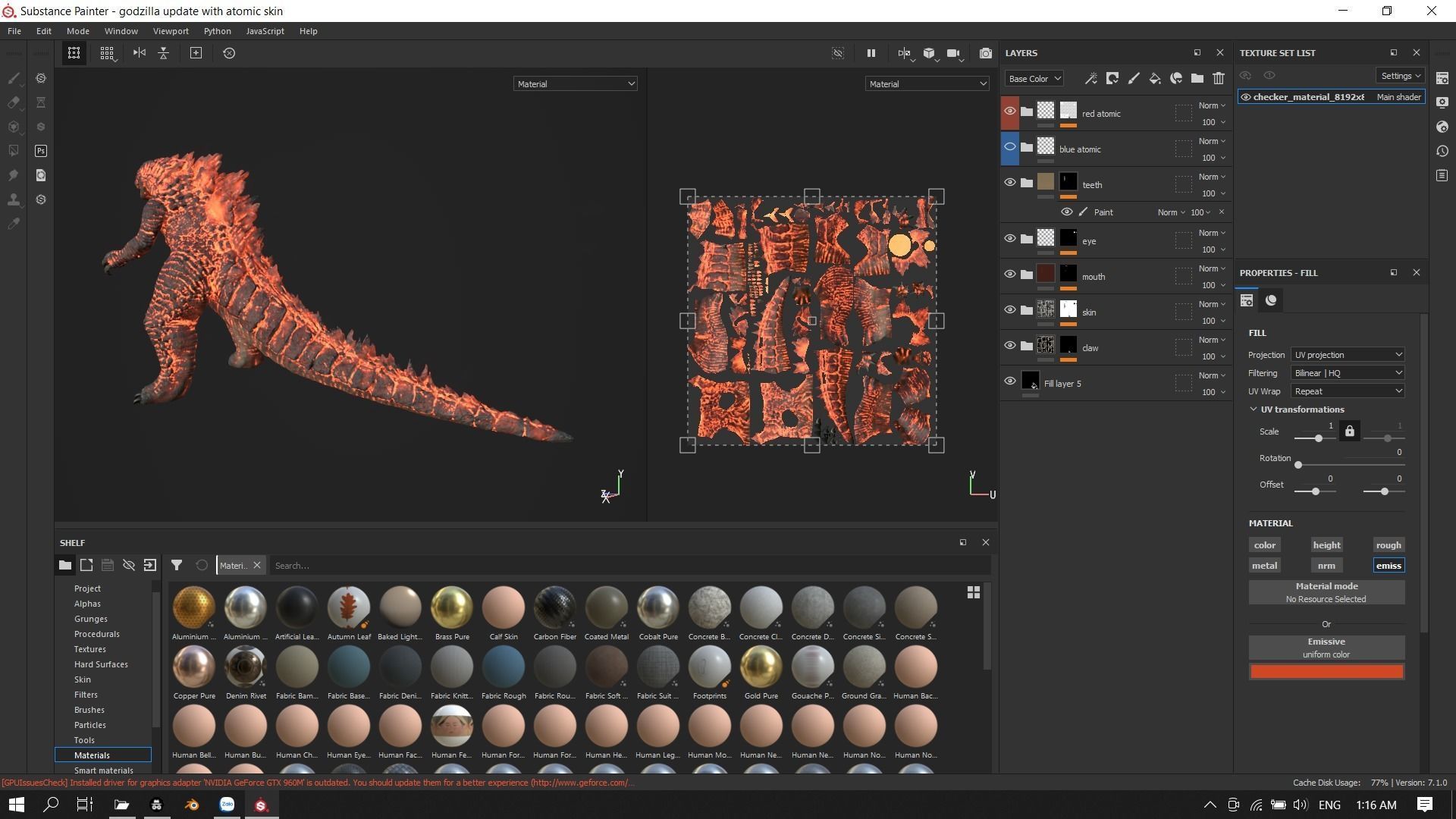Toggle the emiss material channel

1388,566
